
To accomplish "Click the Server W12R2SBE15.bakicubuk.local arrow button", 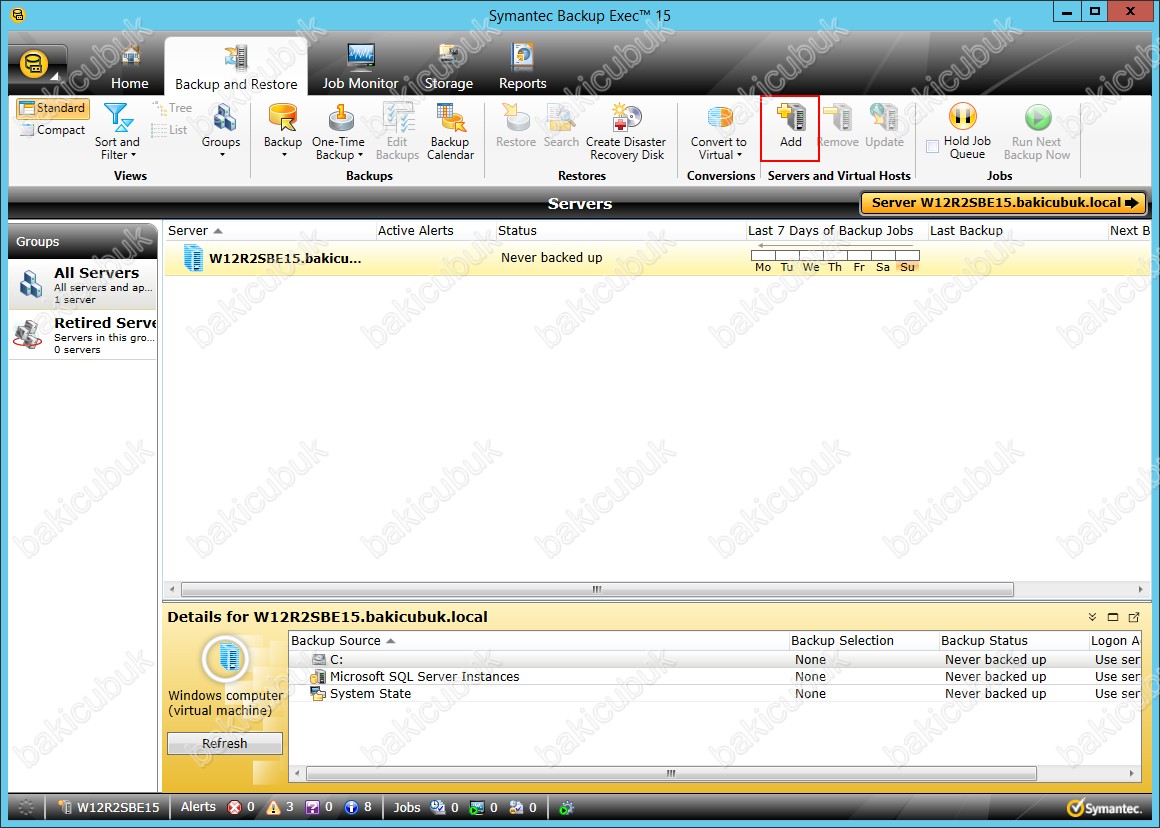I will [x=1004, y=203].
